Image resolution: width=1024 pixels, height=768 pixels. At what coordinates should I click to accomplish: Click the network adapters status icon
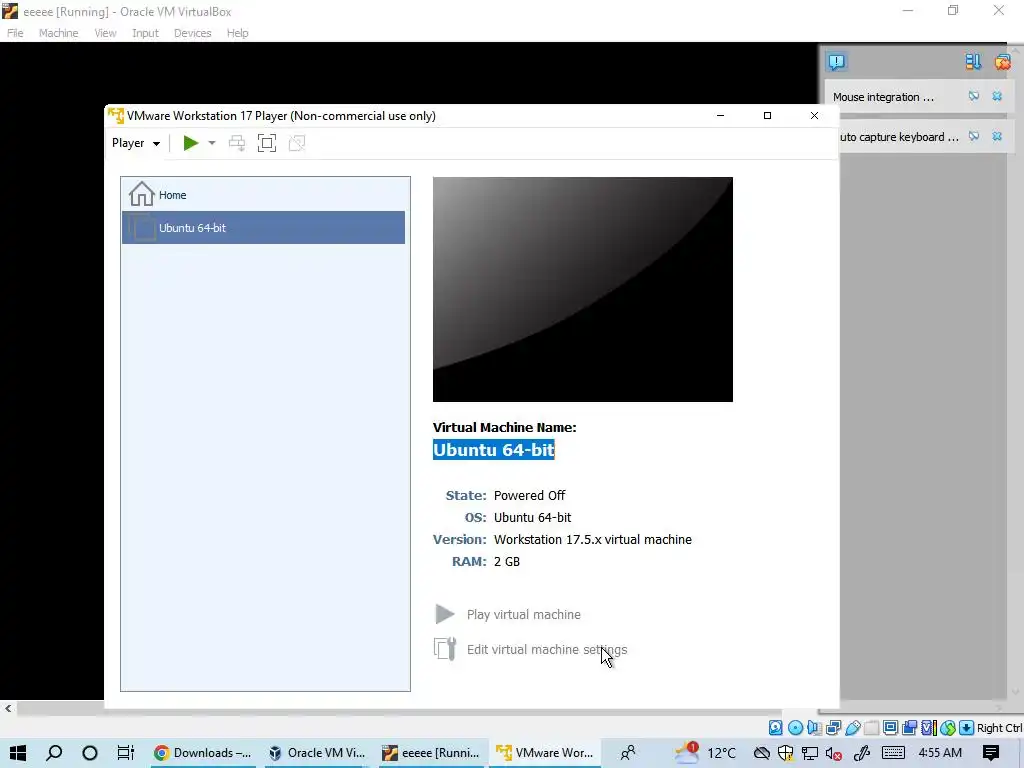[x=833, y=728]
